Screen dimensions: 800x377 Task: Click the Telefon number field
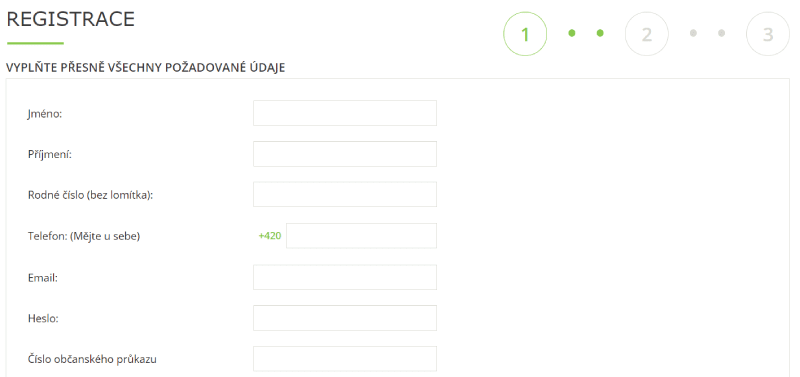point(361,236)
